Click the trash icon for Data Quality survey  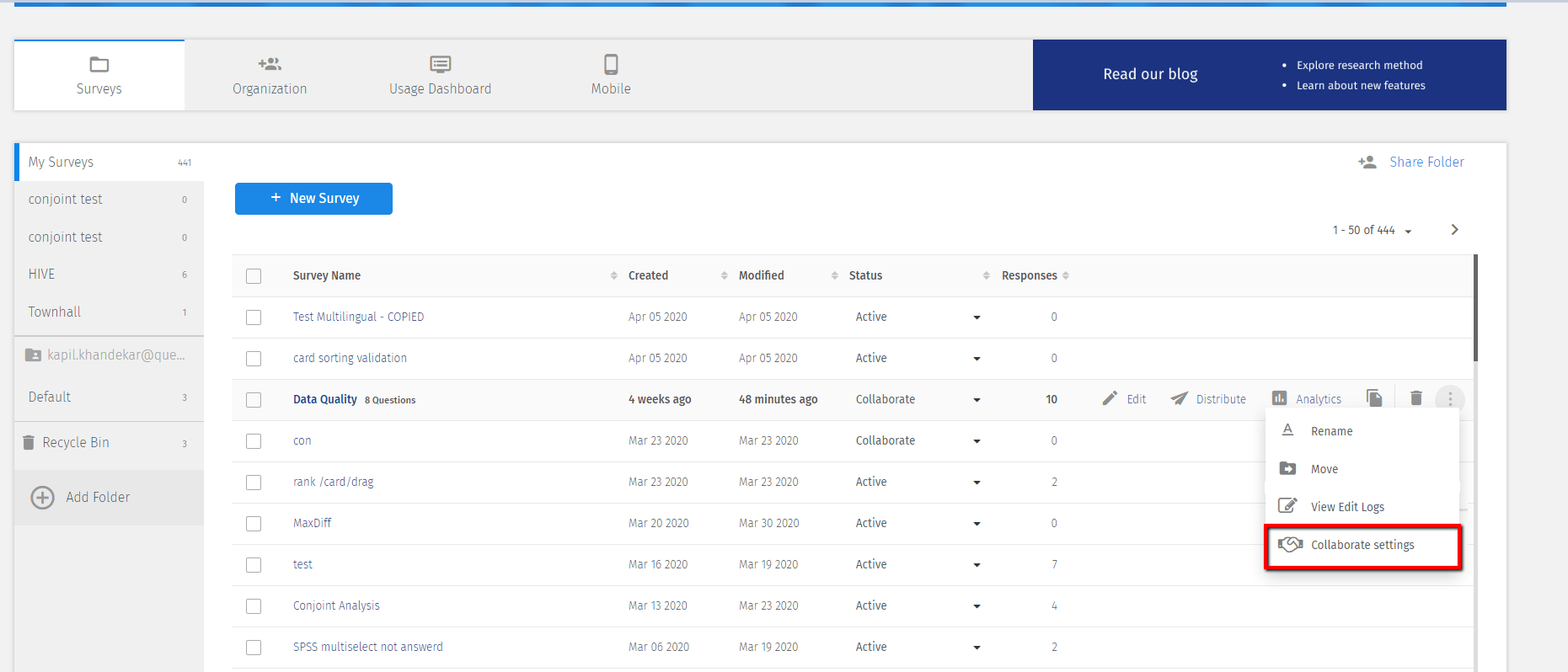1416,398
